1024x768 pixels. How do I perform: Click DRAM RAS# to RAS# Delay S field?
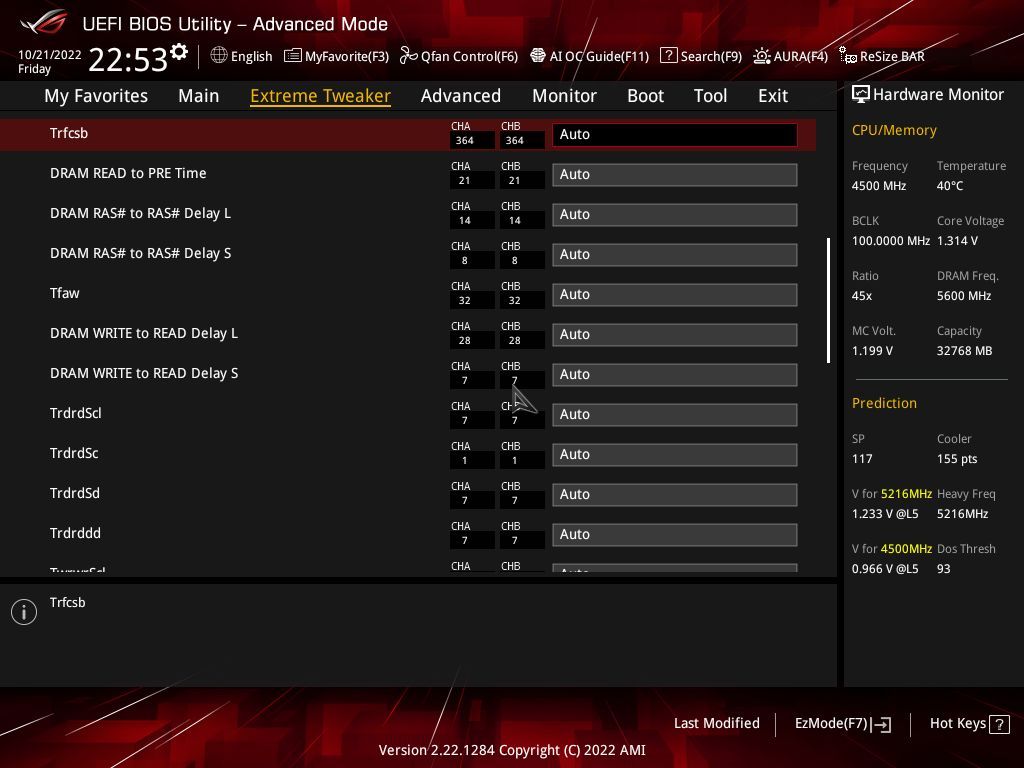coord(675,255)
